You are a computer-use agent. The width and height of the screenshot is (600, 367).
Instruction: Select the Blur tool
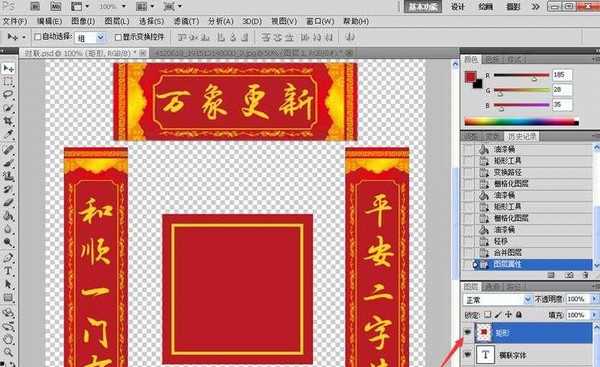coord(8,229)
